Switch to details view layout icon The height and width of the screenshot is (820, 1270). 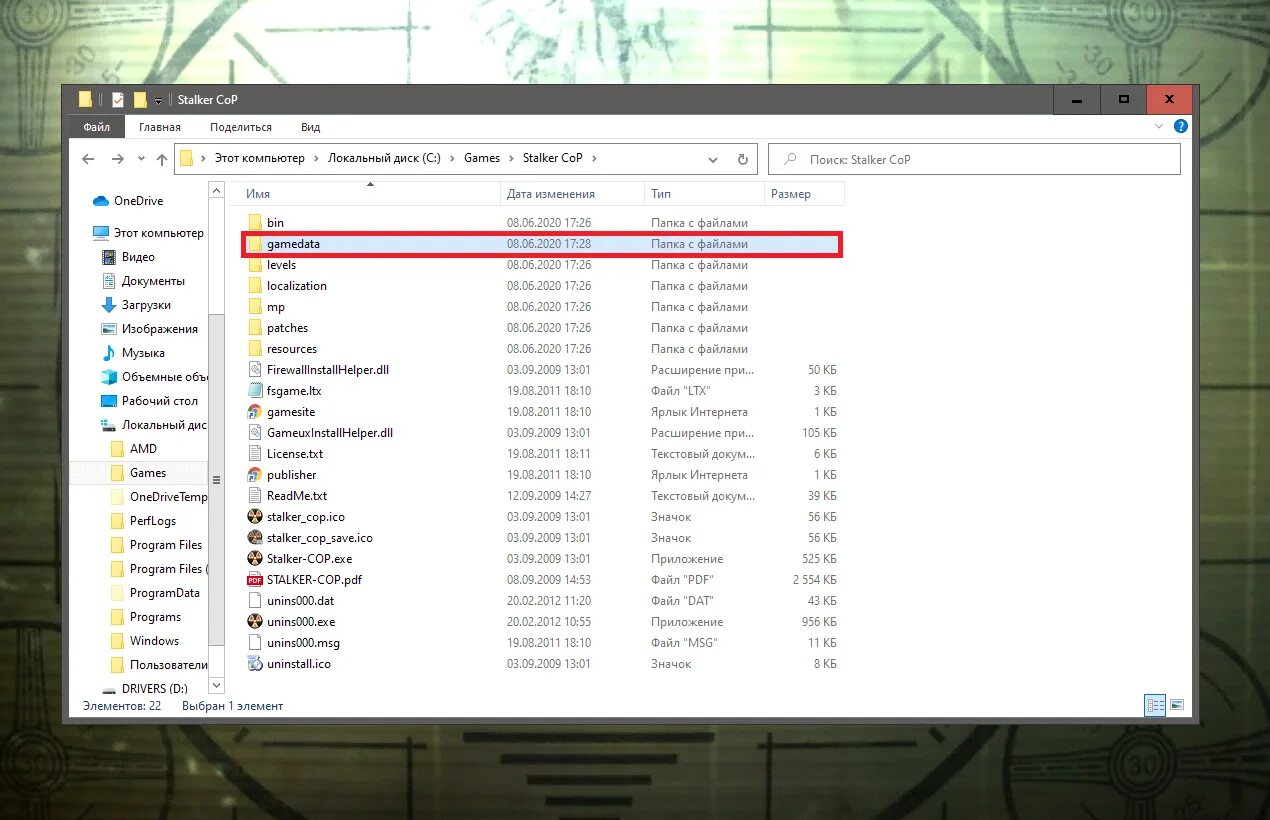click(x=1155, y=706)
